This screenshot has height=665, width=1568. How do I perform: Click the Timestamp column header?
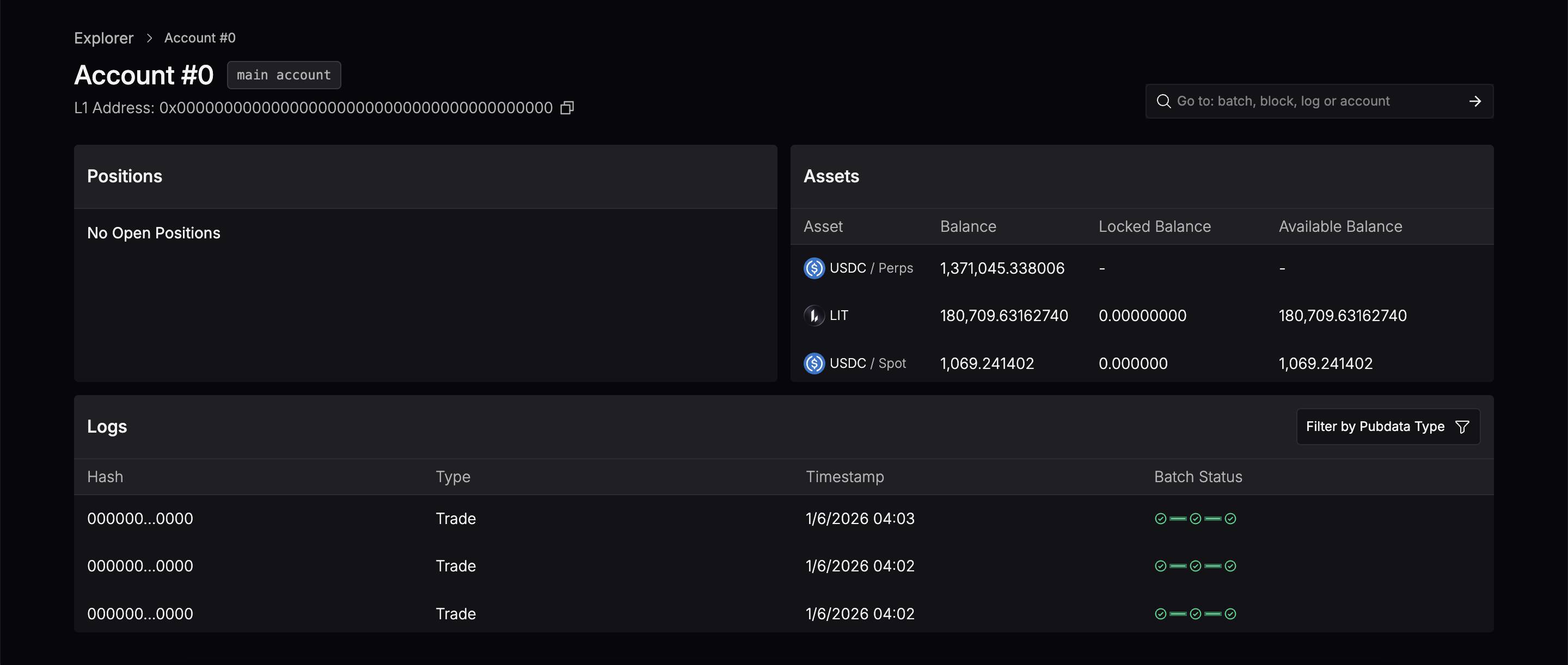[x=844, y=477]
